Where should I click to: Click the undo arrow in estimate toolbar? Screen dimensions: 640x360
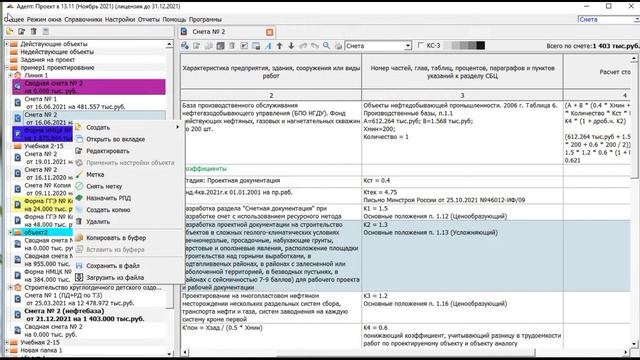click(x=303, y=46)
